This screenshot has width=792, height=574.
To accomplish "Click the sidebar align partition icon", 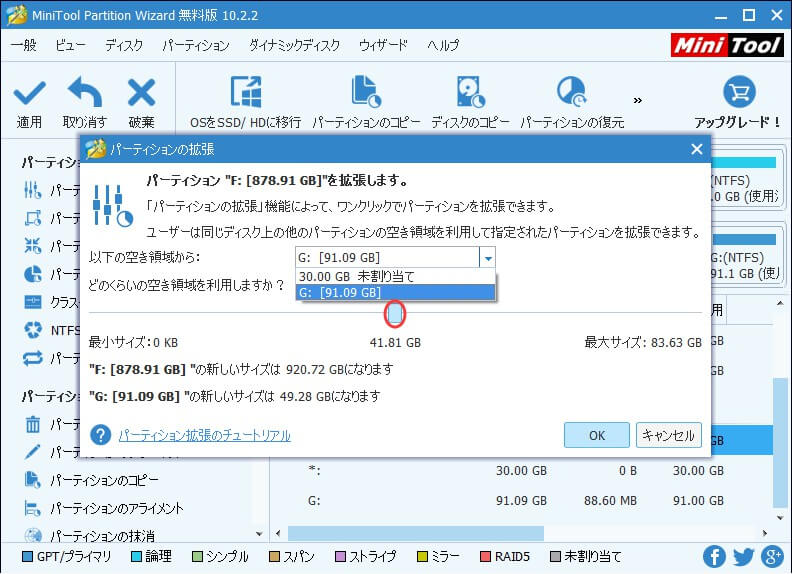I will point(32,508).
